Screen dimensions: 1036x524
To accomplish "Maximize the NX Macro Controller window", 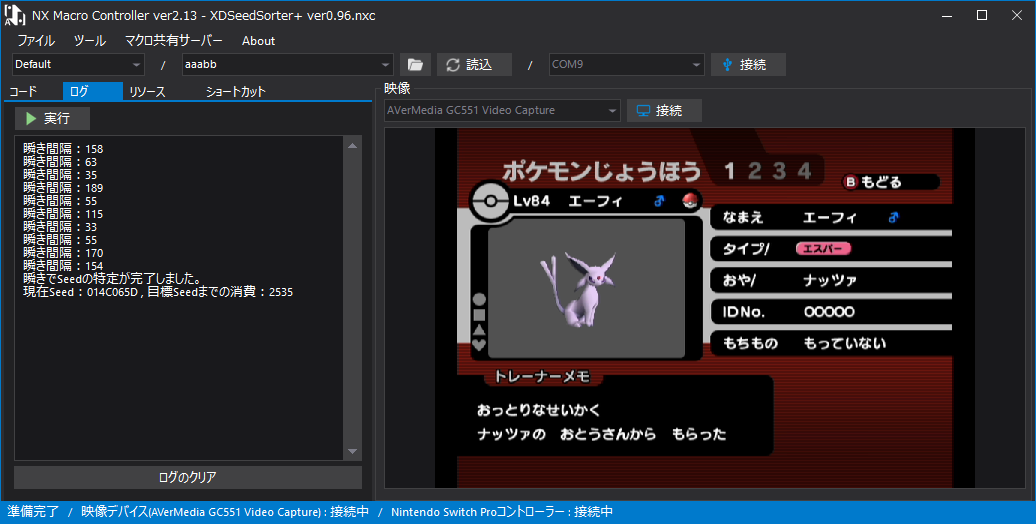I will pos(982,15).
